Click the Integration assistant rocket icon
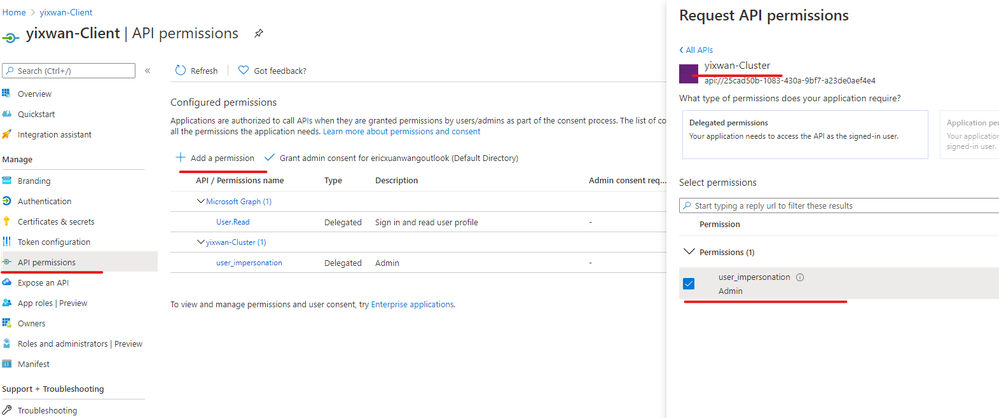This screenshot has height=418, width=999. coord(7,134)
